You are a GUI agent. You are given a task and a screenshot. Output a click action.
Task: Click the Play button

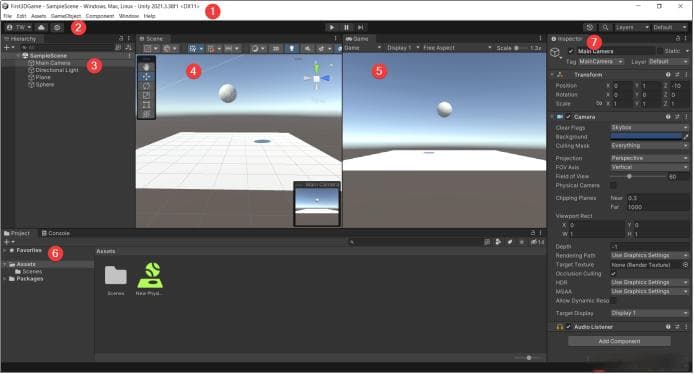pyautogui.click(x=332, y=27)
